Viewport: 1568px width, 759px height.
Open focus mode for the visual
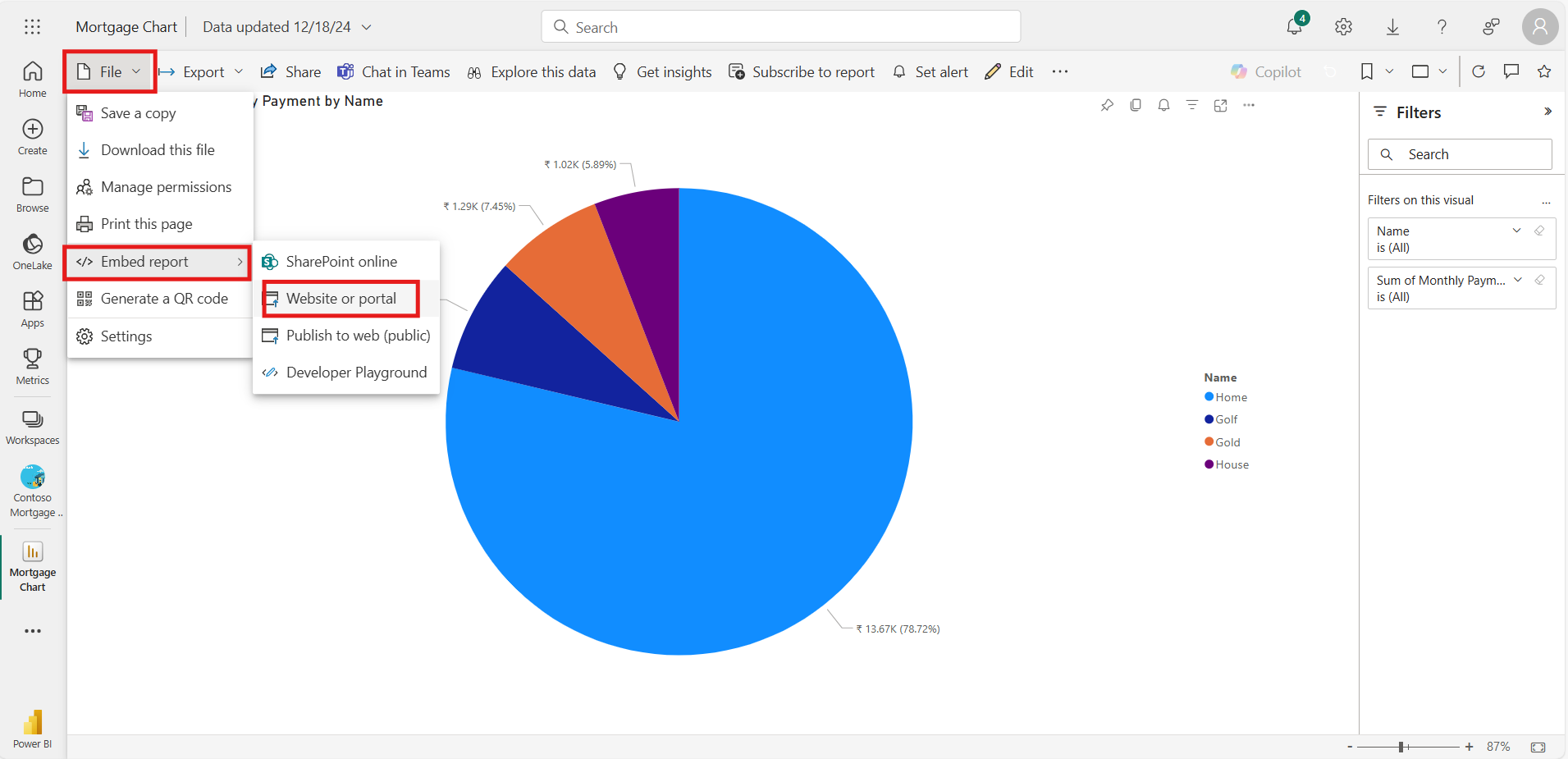1220,105
